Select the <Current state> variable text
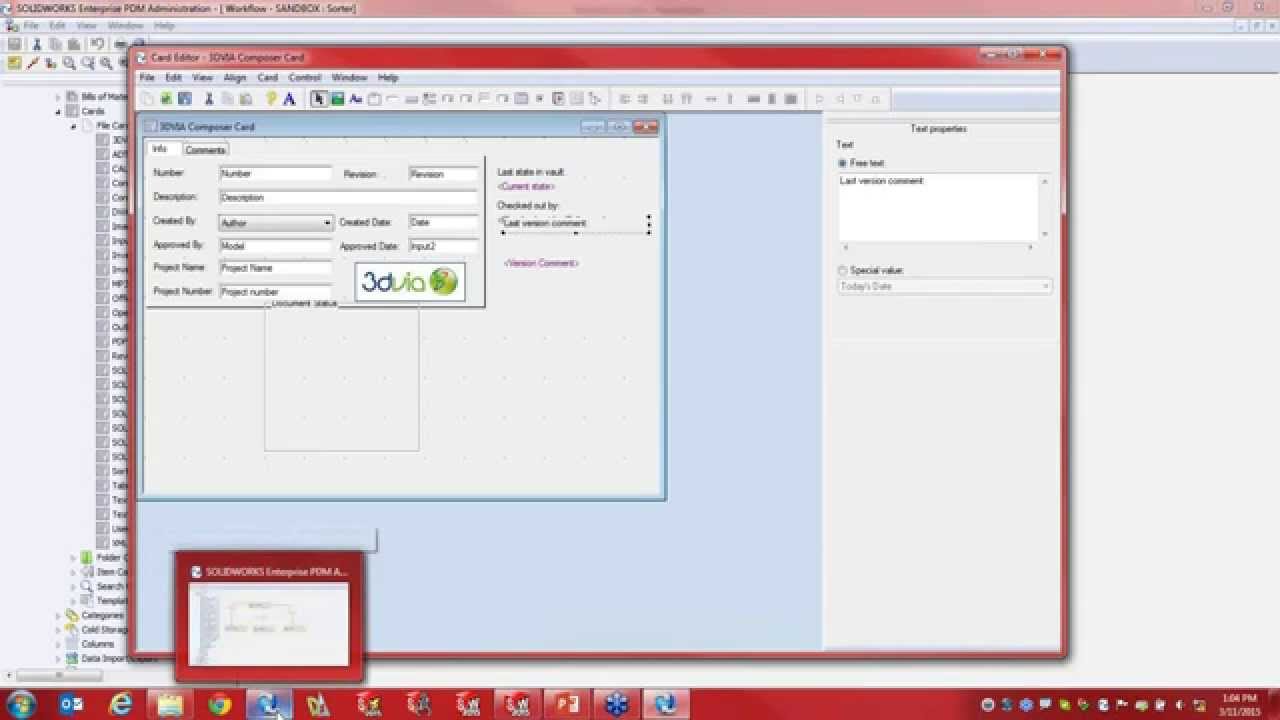This screenshot has width=1280, height=720. (526, 186)
